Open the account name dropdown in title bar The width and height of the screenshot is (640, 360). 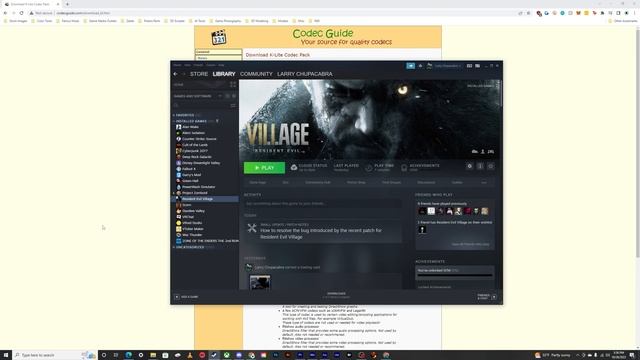pos(447,66)
